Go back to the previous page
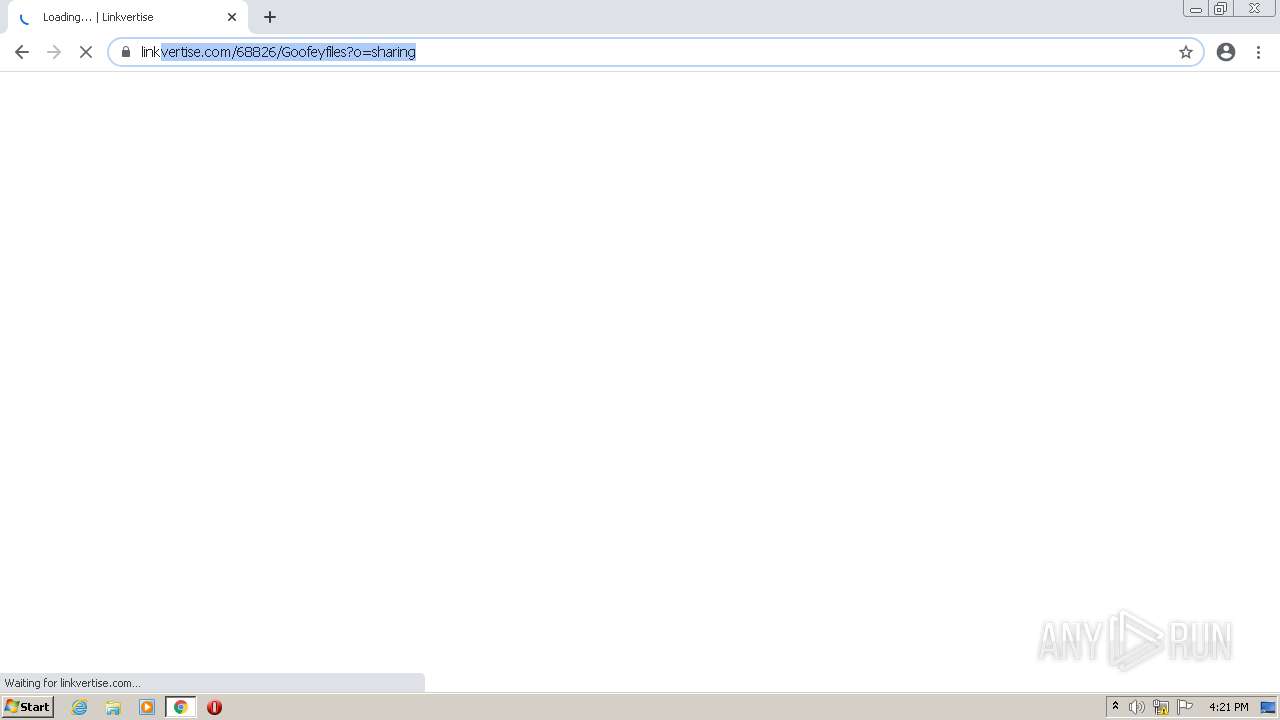Image resolution: width=1280 pixels, height=720 pixels. [22, 52]
